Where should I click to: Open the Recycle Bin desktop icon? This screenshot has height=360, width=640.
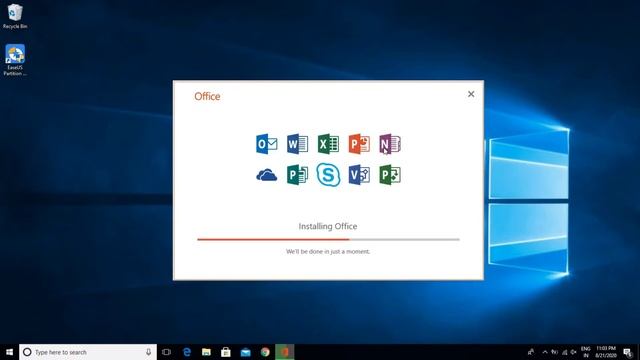tap(15, 16)
